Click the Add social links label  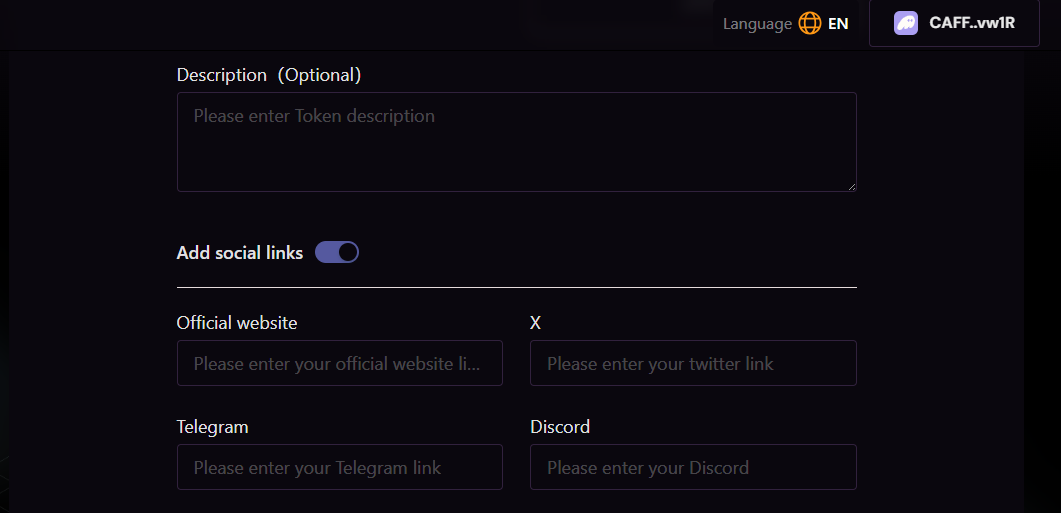tap(240, 253)
